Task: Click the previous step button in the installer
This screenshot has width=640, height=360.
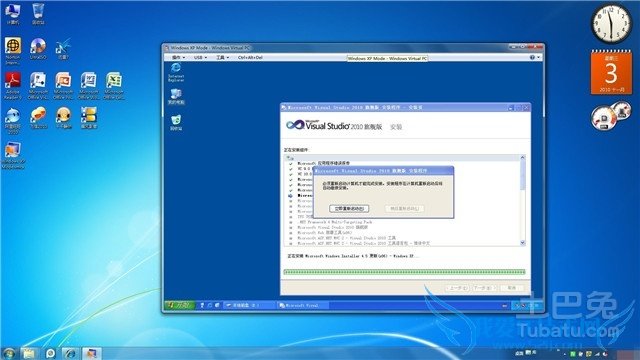Action: pyautogui.click(x=458, y=288)
